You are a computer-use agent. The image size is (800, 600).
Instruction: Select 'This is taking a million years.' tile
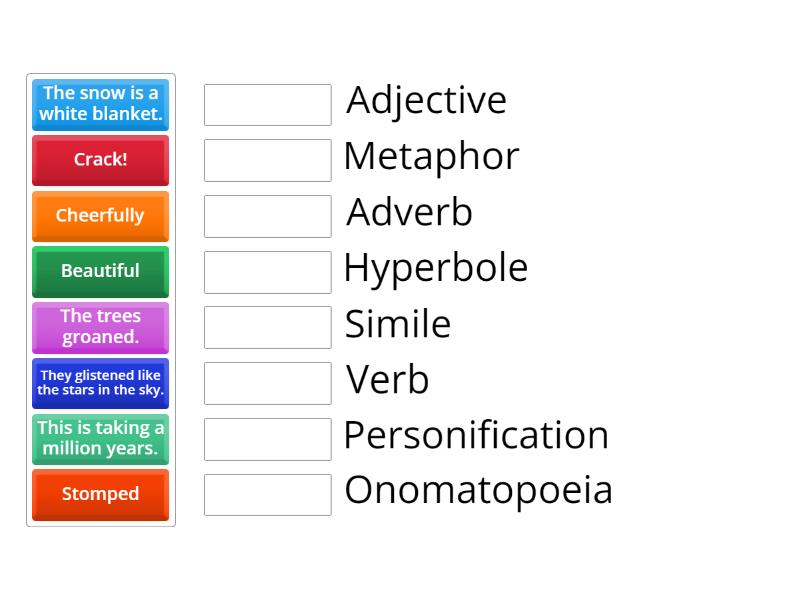click(100, 438)
